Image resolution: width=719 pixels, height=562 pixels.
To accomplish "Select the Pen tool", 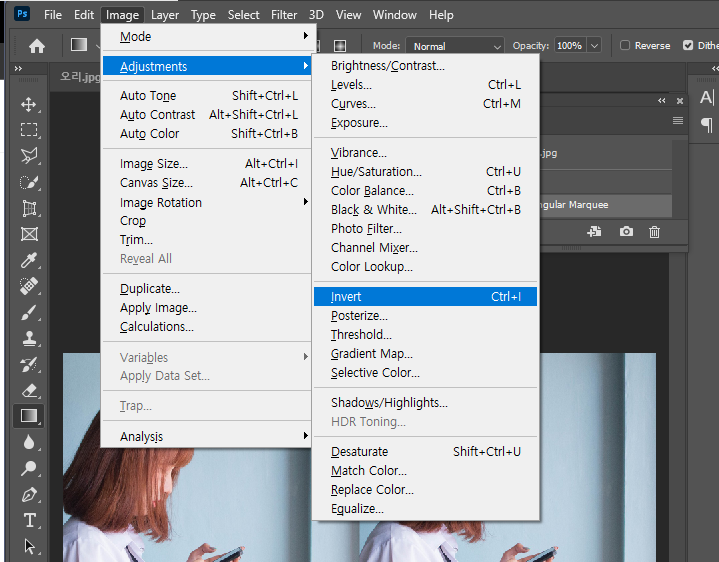I will click(x=29, y=495).
